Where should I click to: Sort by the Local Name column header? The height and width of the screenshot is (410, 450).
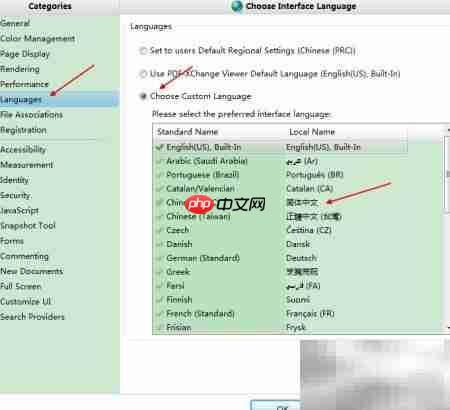coord(312,132)
